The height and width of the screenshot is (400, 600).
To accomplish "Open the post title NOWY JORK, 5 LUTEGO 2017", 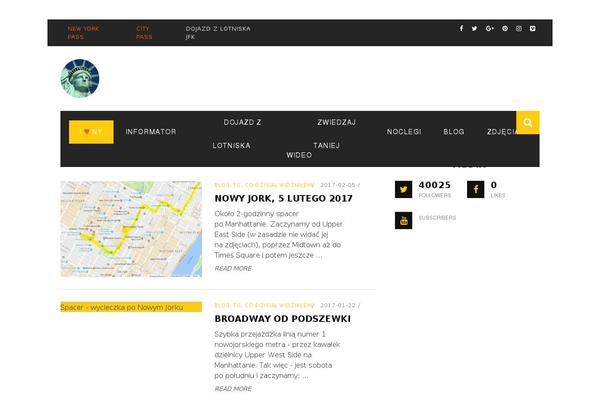I will 283,198.
